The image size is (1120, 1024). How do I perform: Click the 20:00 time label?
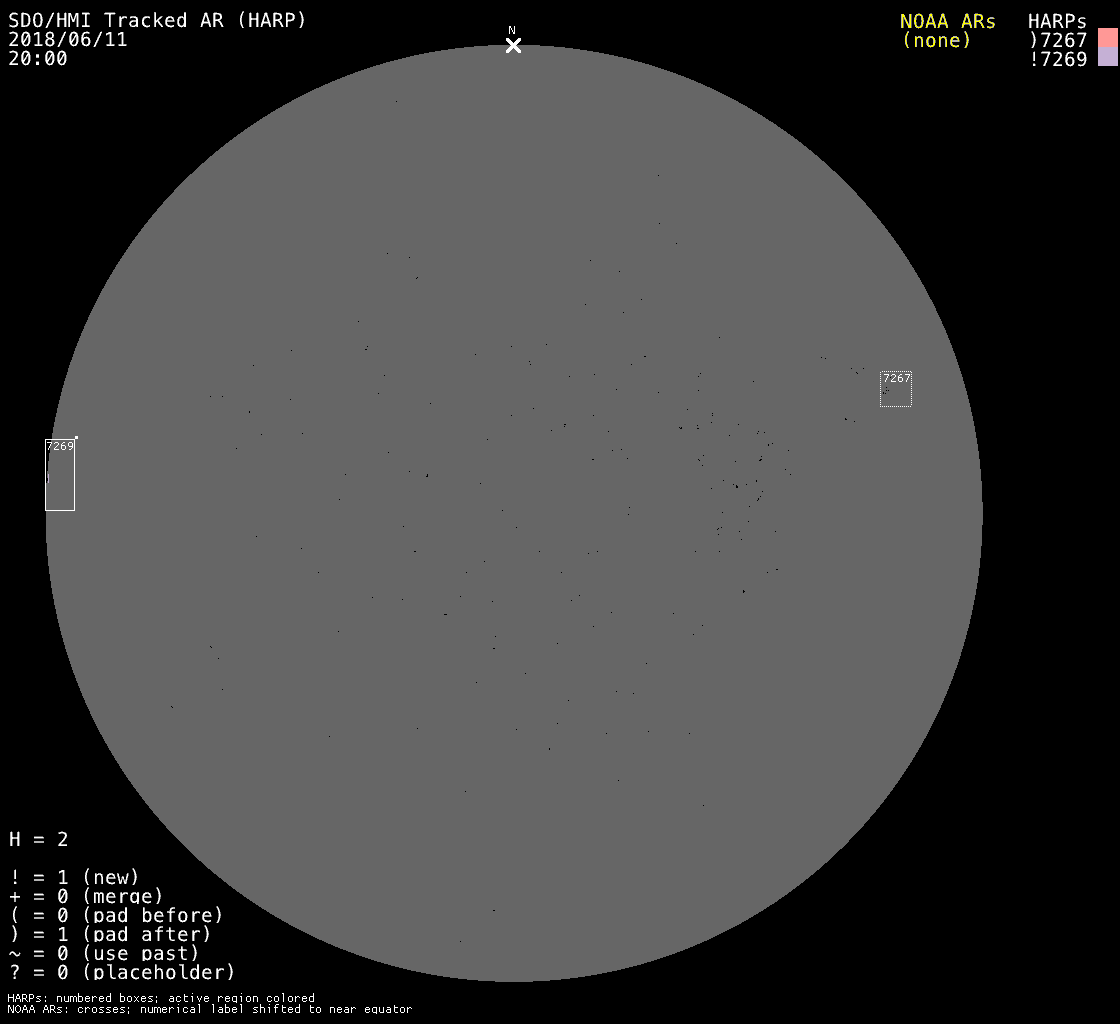click(x=38, y=59)
